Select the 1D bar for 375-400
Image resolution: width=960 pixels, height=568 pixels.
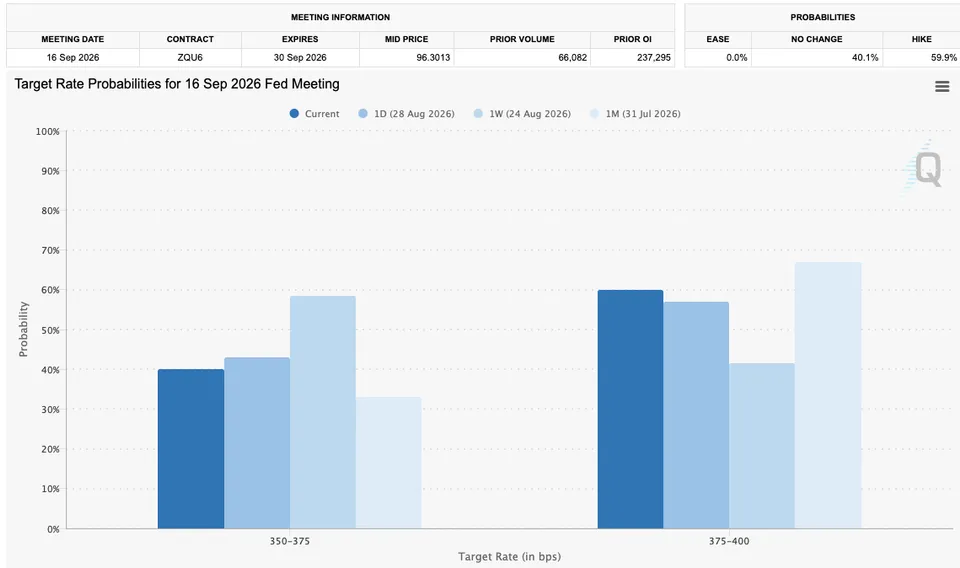tap(696, 415)
